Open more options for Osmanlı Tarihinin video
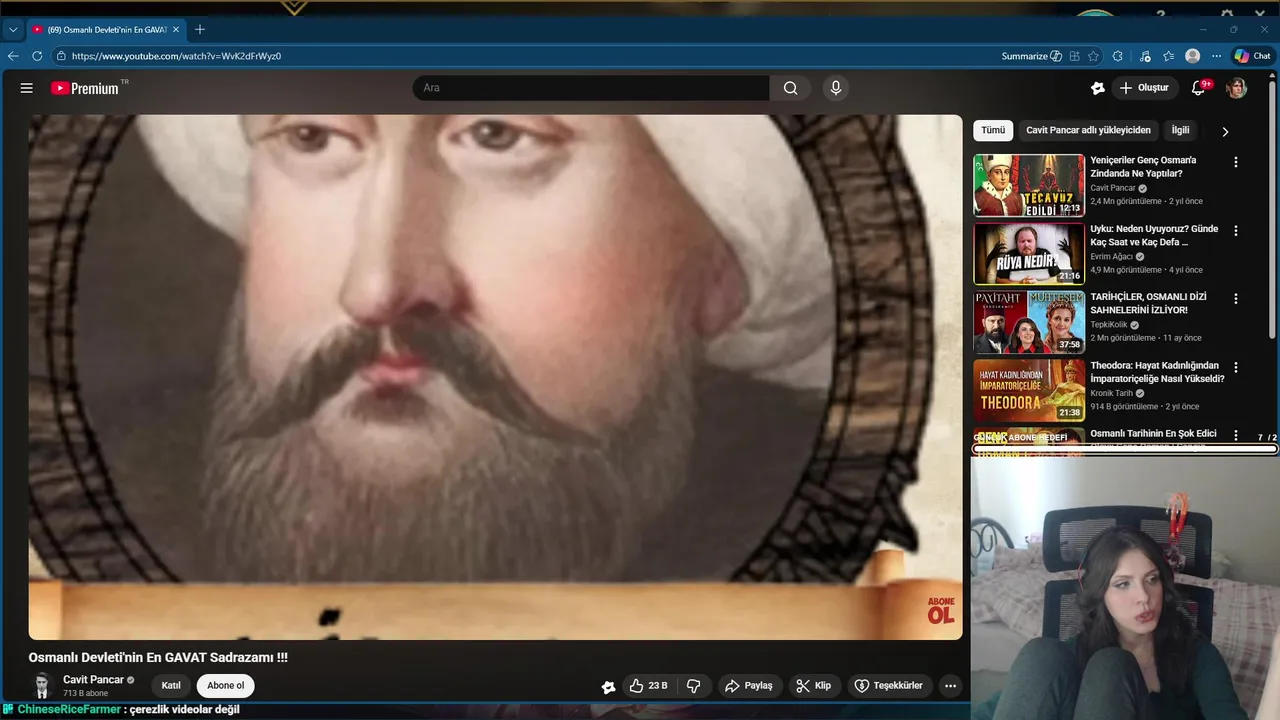 pos(1236,435)
